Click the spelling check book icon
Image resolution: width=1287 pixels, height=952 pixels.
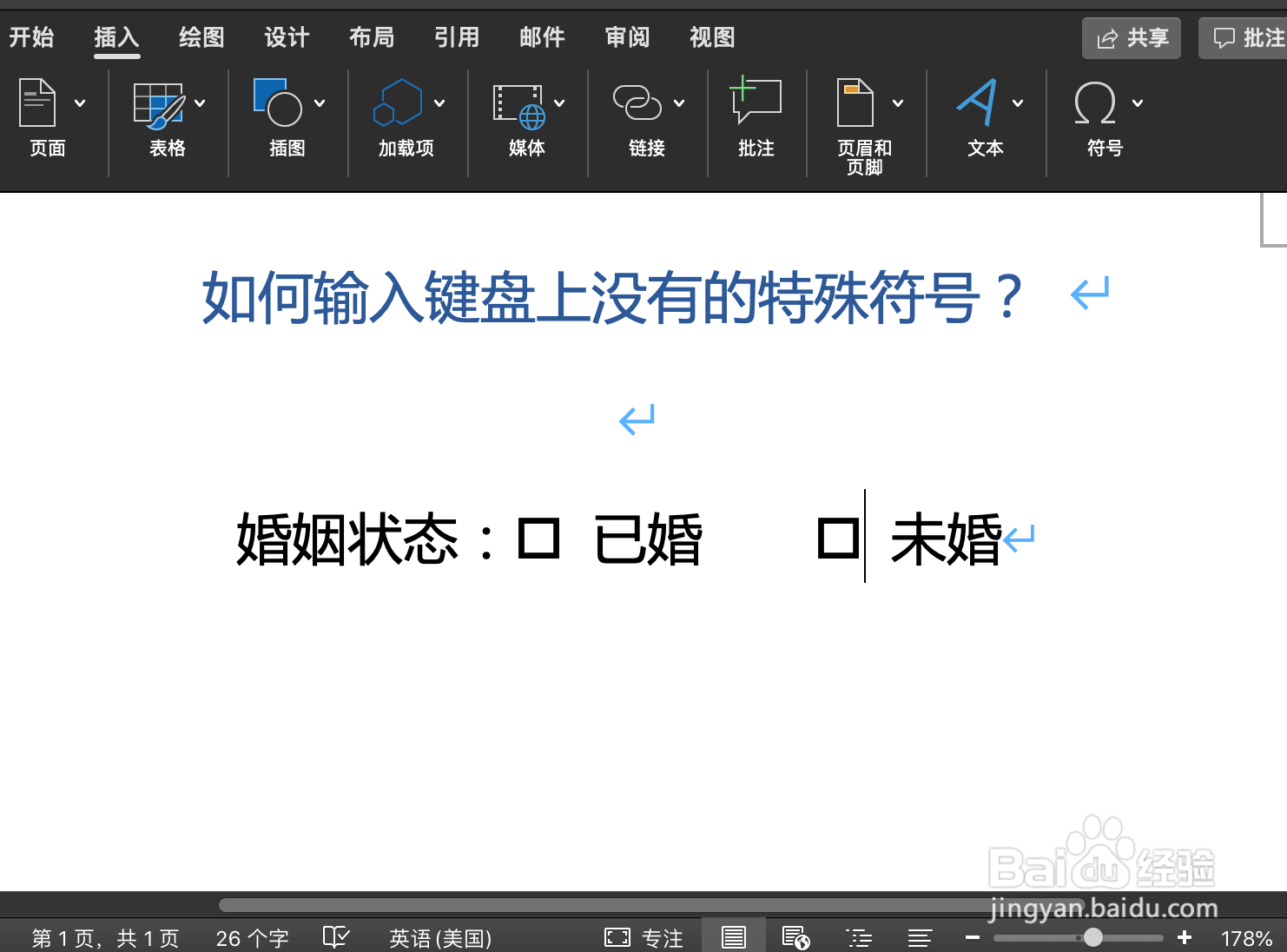coord(336,937)
